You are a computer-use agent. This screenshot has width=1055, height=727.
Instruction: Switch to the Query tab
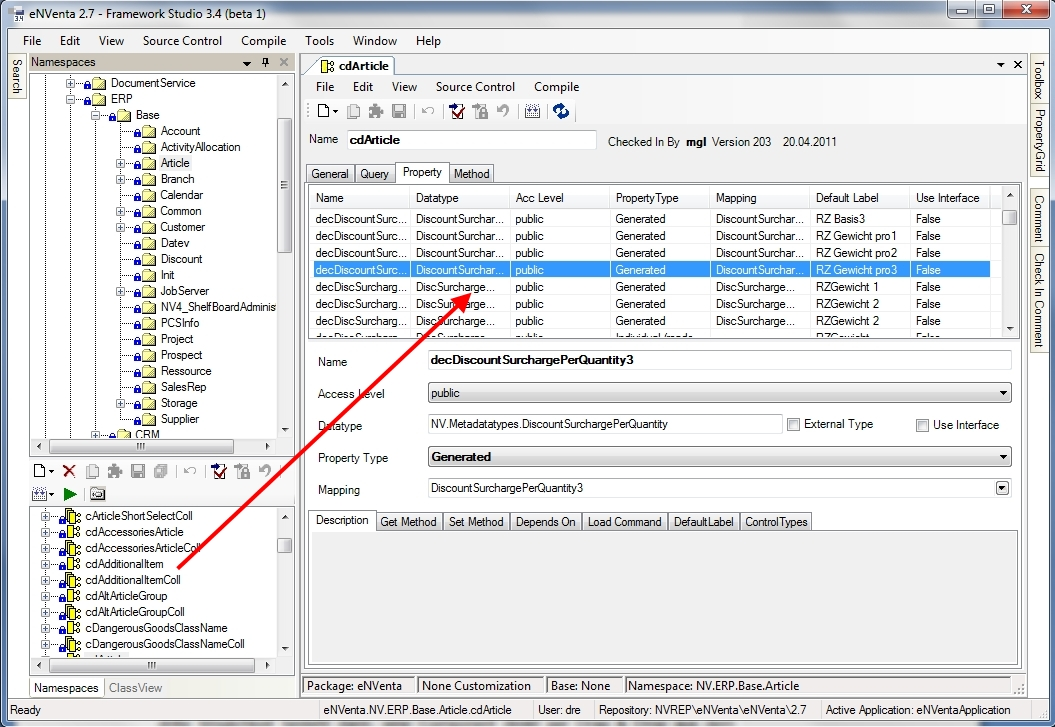[x=374, y=174]
